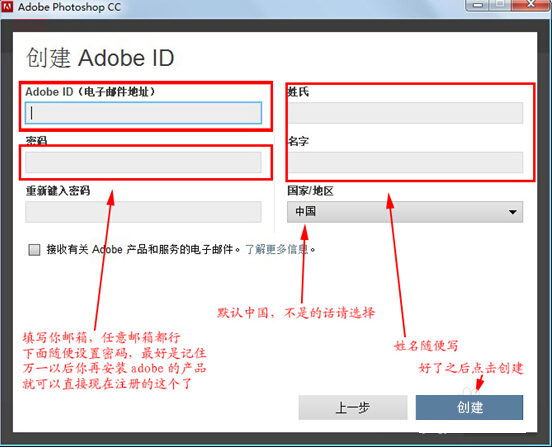Click the 国家/地区 field label
The width and height of the screenshot is (552, 448).
tap(310, 191)
